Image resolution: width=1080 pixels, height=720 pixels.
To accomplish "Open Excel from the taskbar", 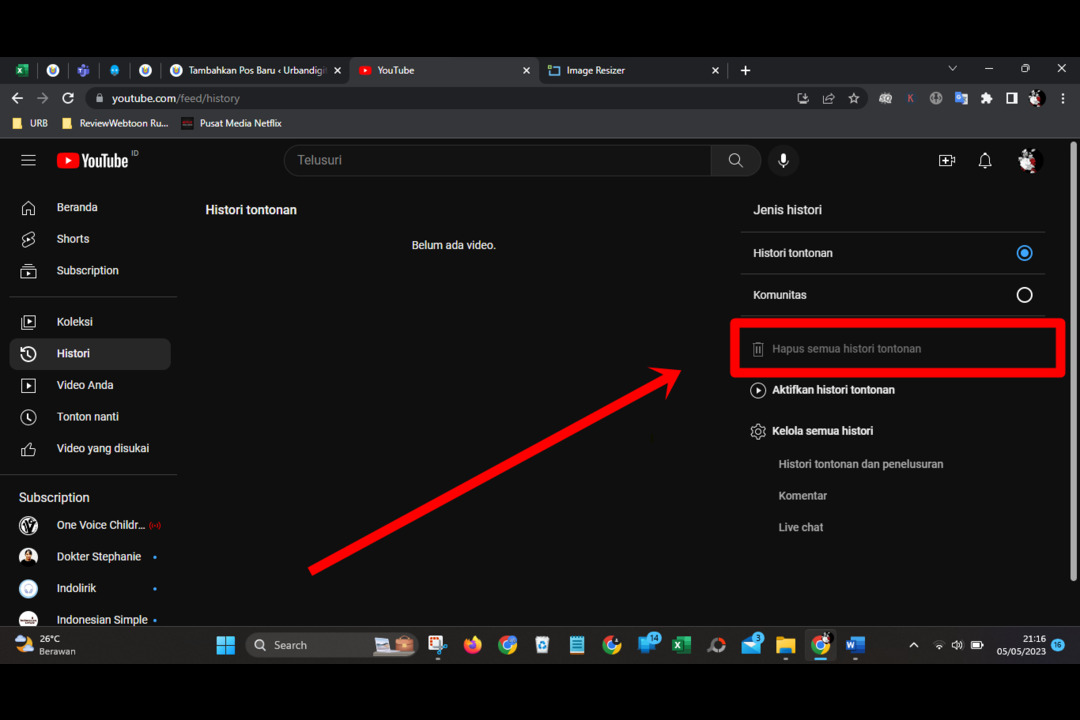I will click(681, 646).
